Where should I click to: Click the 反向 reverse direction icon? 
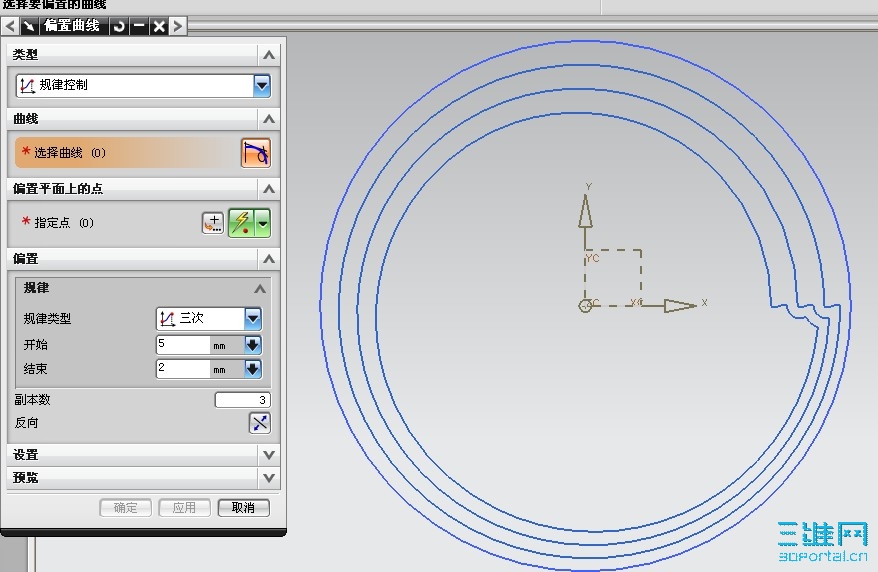click(259, 423)
